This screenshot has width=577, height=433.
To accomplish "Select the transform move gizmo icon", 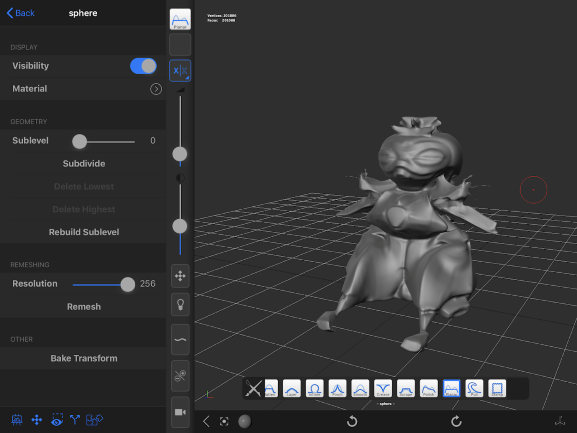I will coord(180,276).
